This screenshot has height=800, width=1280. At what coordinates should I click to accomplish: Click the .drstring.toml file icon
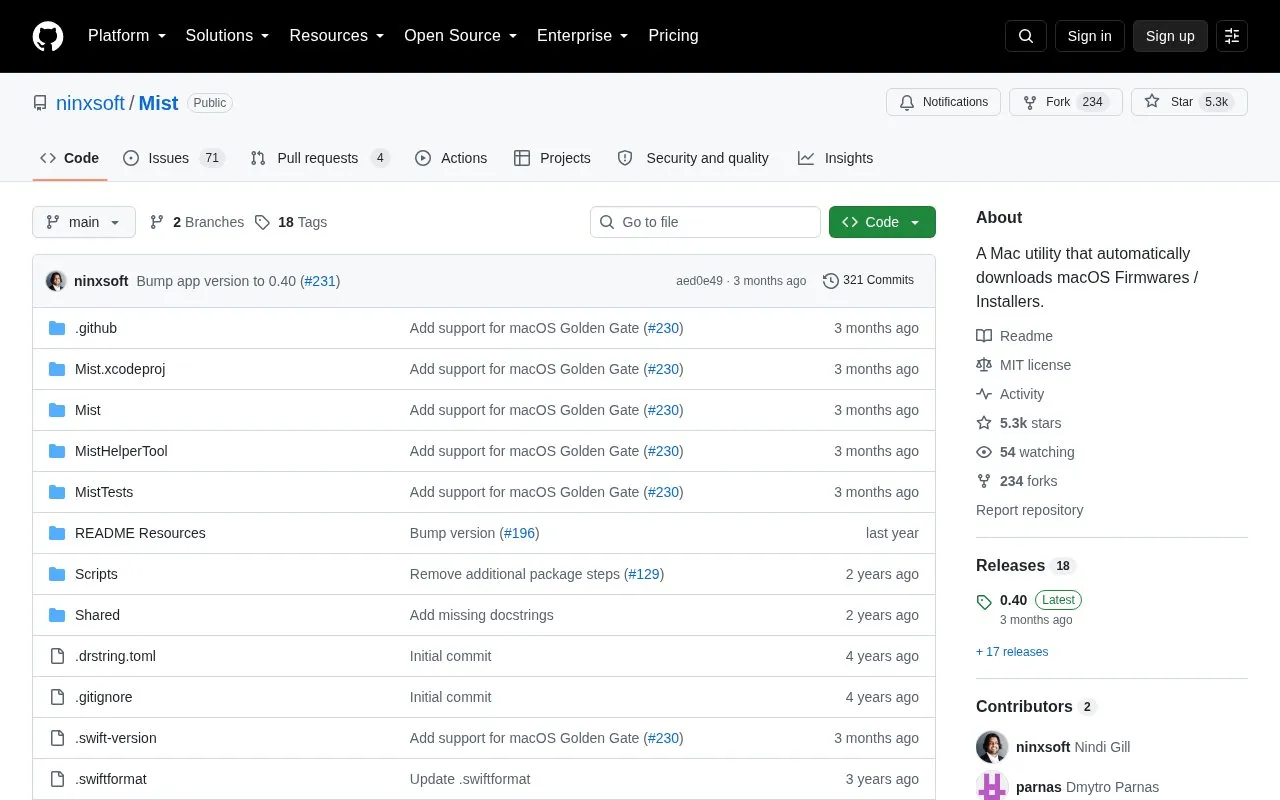[57, 656]
